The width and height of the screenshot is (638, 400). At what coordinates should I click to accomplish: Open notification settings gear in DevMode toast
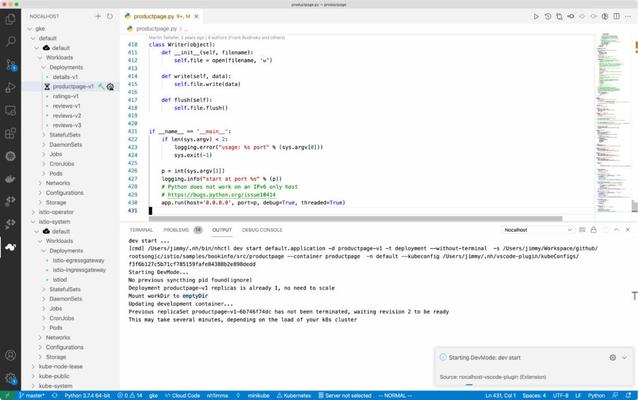[612, 358]
